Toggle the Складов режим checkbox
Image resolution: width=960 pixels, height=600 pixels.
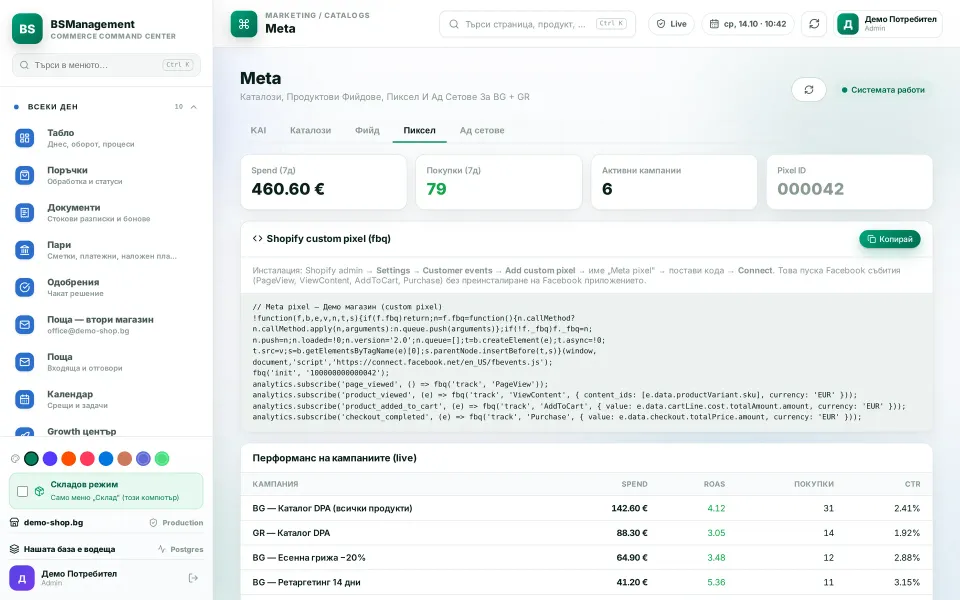[x=23, y=491]
